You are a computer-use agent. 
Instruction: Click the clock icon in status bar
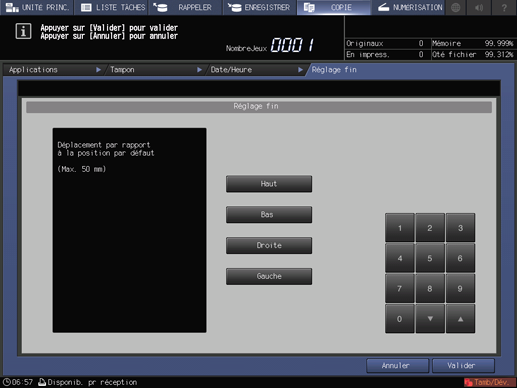(7, 382)
